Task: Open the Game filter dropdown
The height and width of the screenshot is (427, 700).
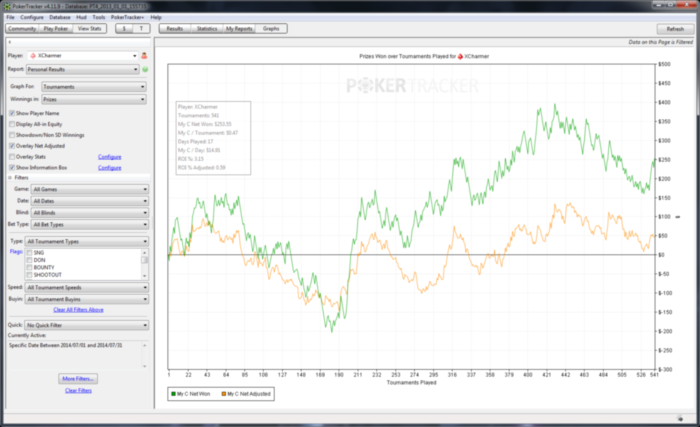Action: pyautogui.click(x=90, y=189)
